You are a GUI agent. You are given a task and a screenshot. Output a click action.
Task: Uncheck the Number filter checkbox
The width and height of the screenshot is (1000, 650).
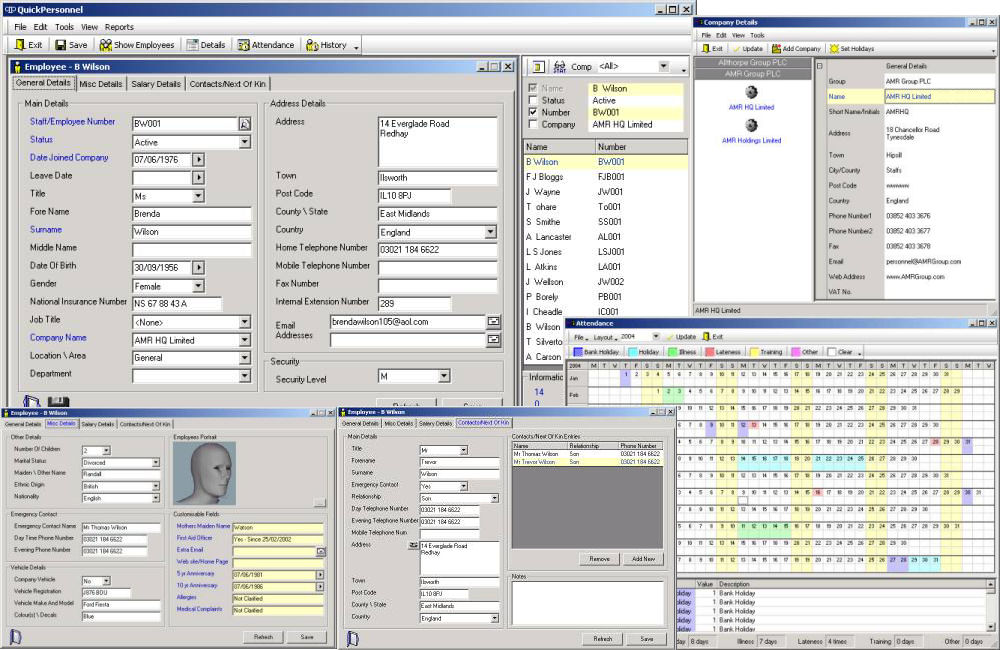(532, 113)
